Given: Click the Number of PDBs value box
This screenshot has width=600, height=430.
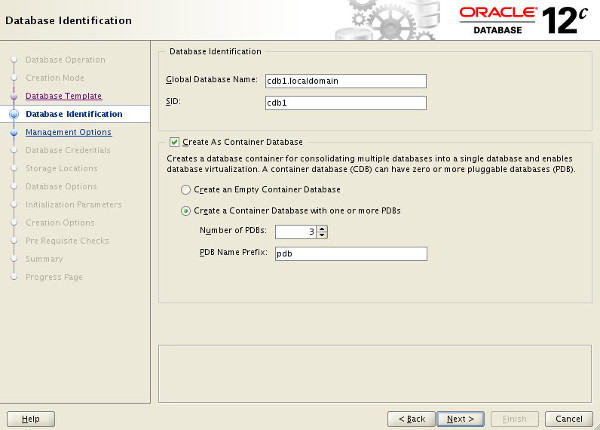Looking at the screenshot, I should pos(296,232).
